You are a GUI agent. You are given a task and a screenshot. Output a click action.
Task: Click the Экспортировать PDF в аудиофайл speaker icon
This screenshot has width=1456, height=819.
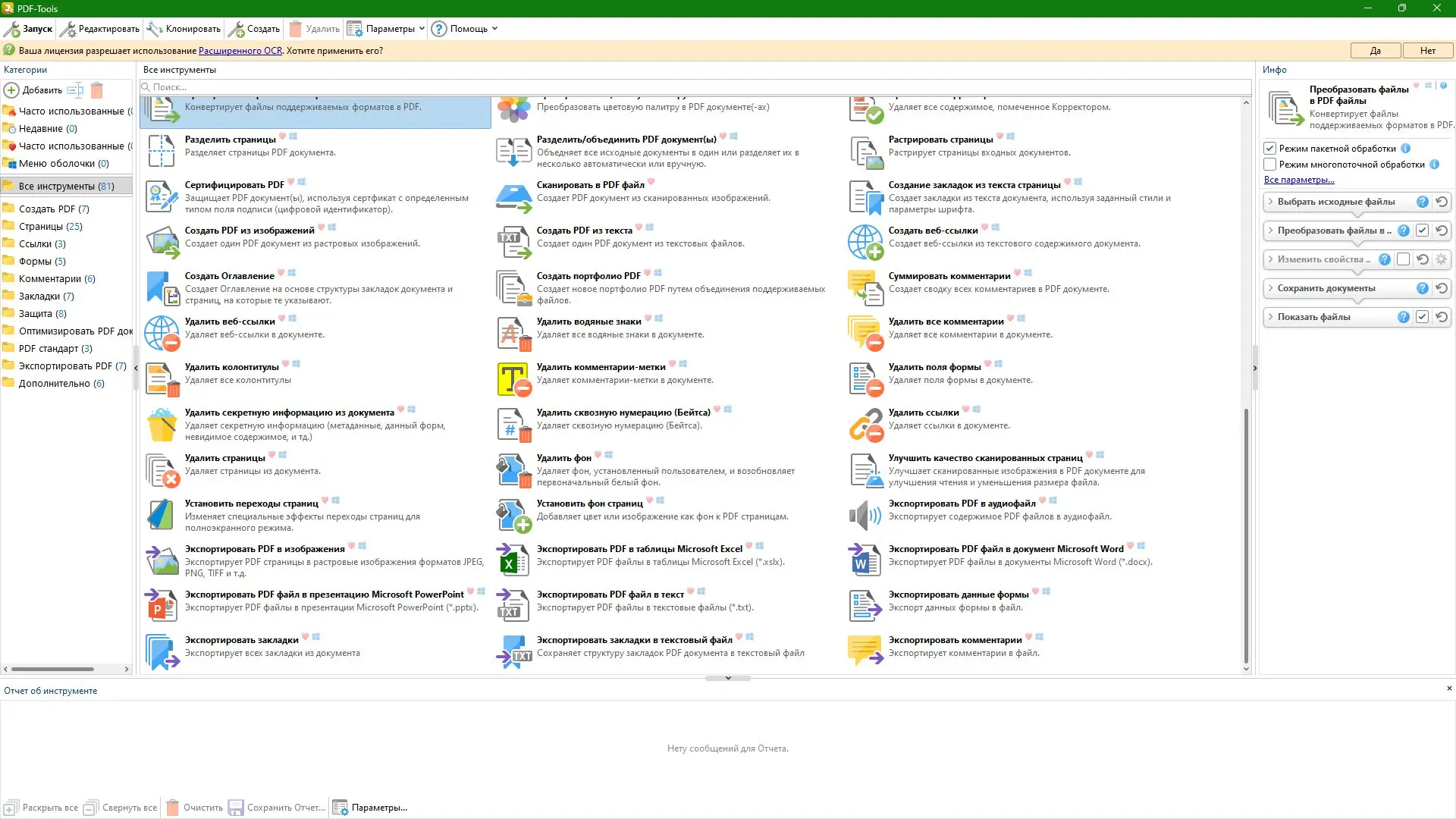pyautogui.click(x=864, y=516)
